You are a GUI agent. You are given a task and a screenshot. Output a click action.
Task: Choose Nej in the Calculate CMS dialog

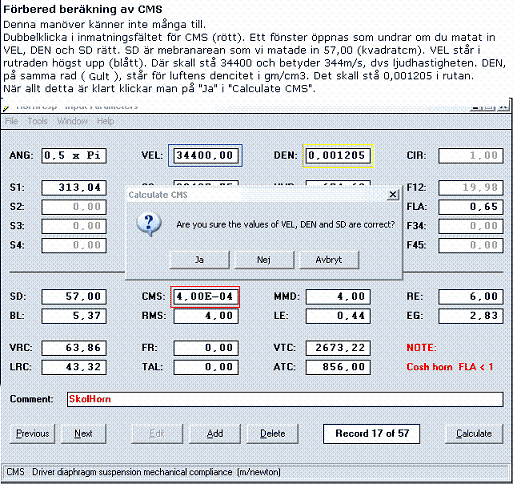click(x=264, y=260)
